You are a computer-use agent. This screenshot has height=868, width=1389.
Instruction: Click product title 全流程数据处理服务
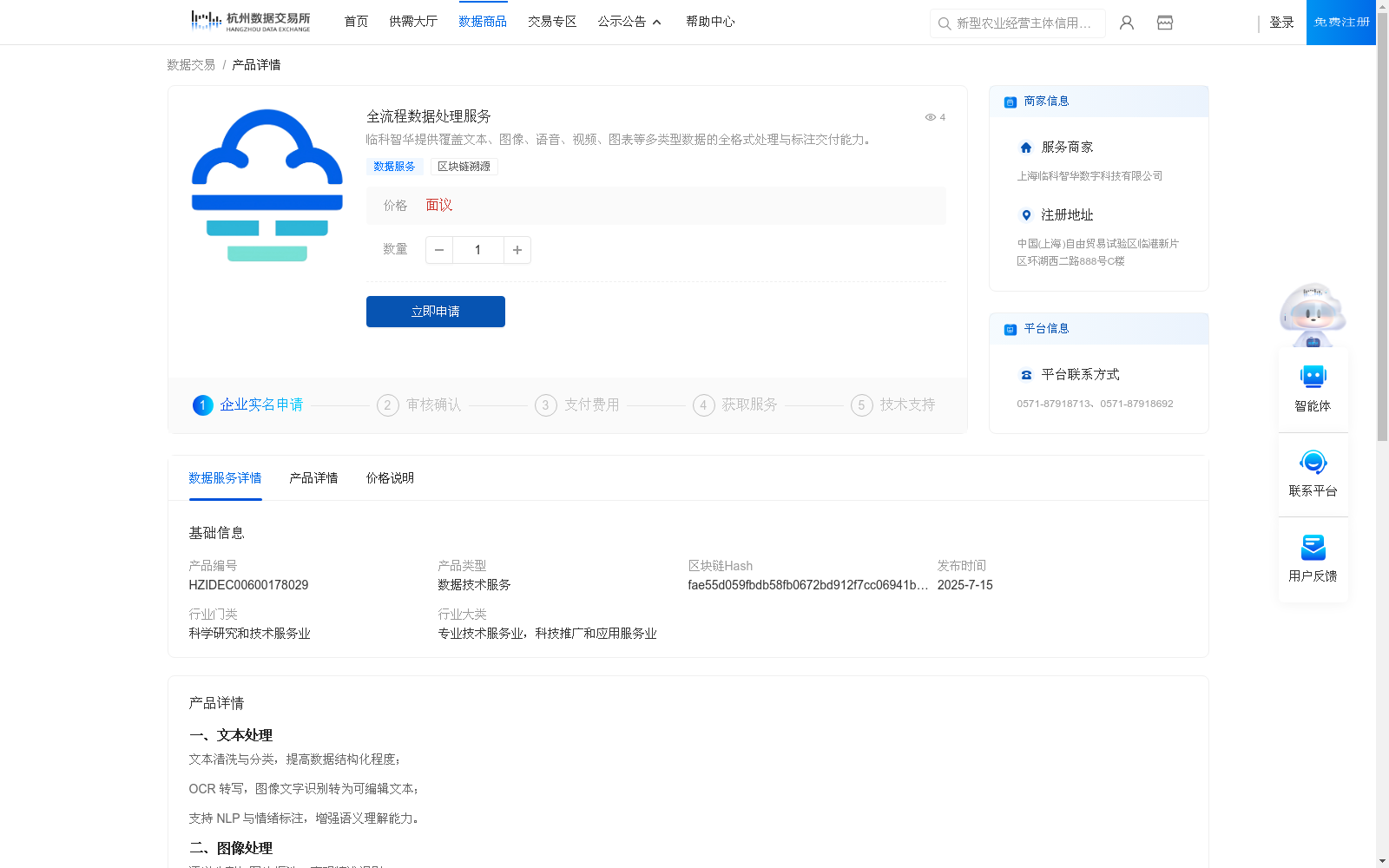click(429, 116)
